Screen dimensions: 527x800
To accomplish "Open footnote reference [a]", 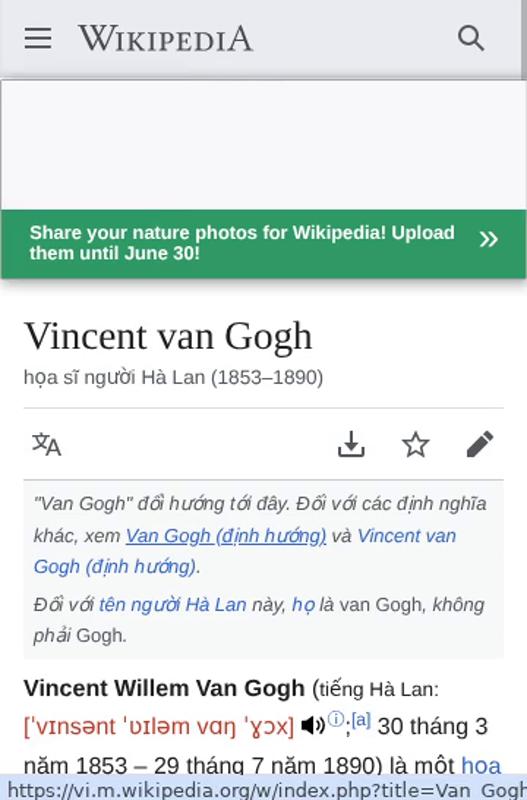I will point(361,719).
